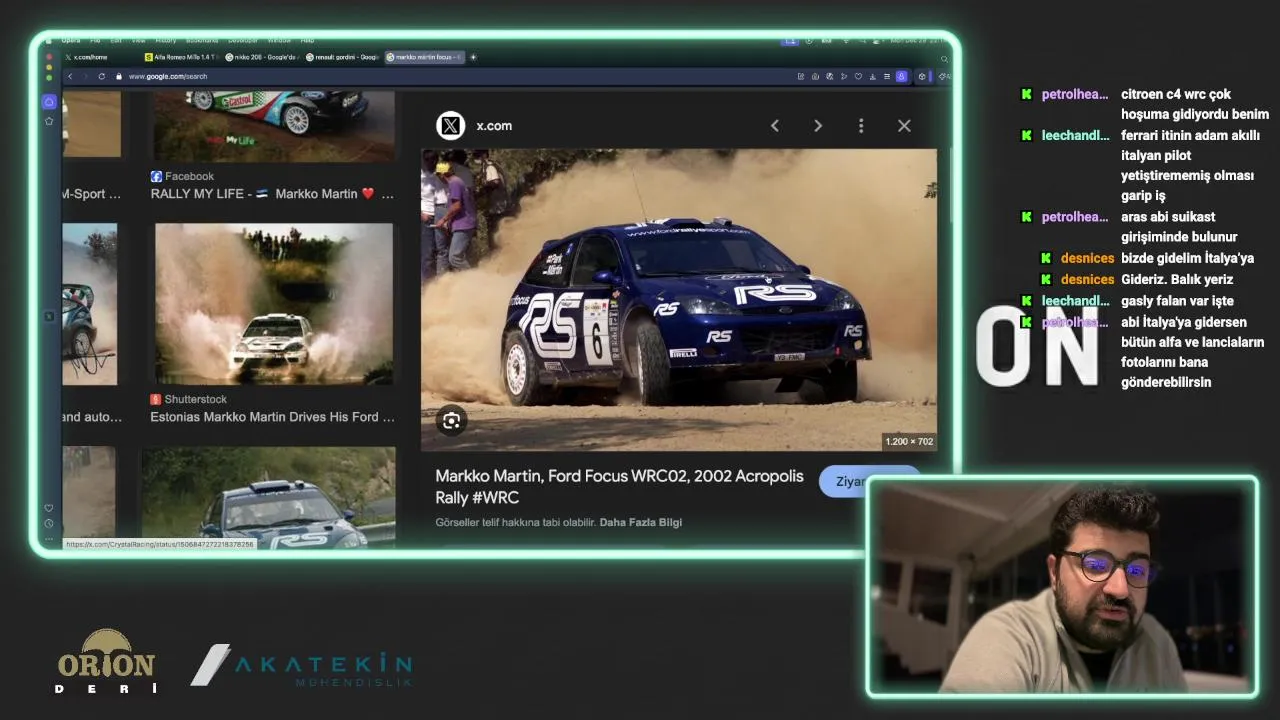Open the downloads icon in toolbar
The image size is (1280, 720).
873,76
